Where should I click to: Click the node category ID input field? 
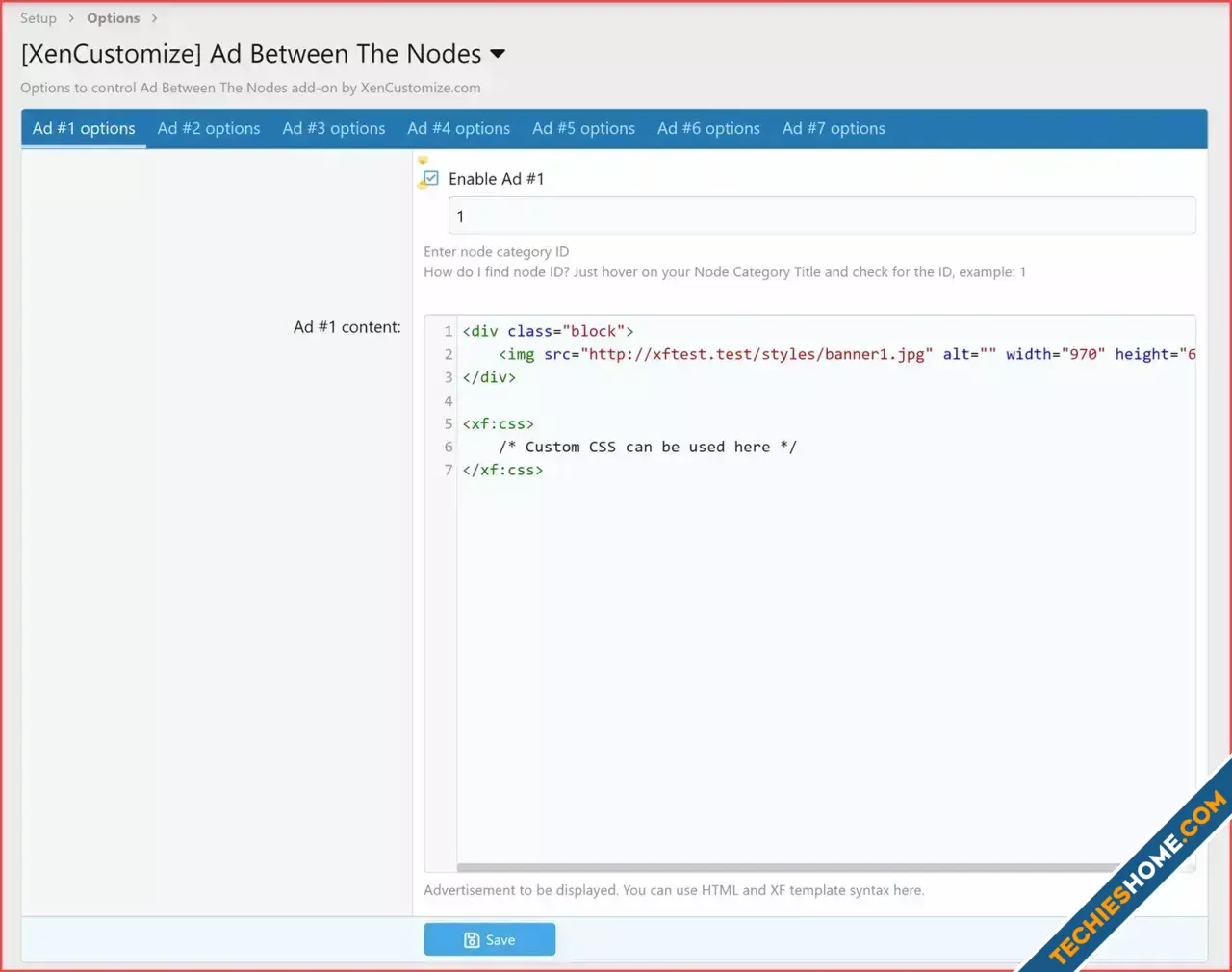(822, 216)
